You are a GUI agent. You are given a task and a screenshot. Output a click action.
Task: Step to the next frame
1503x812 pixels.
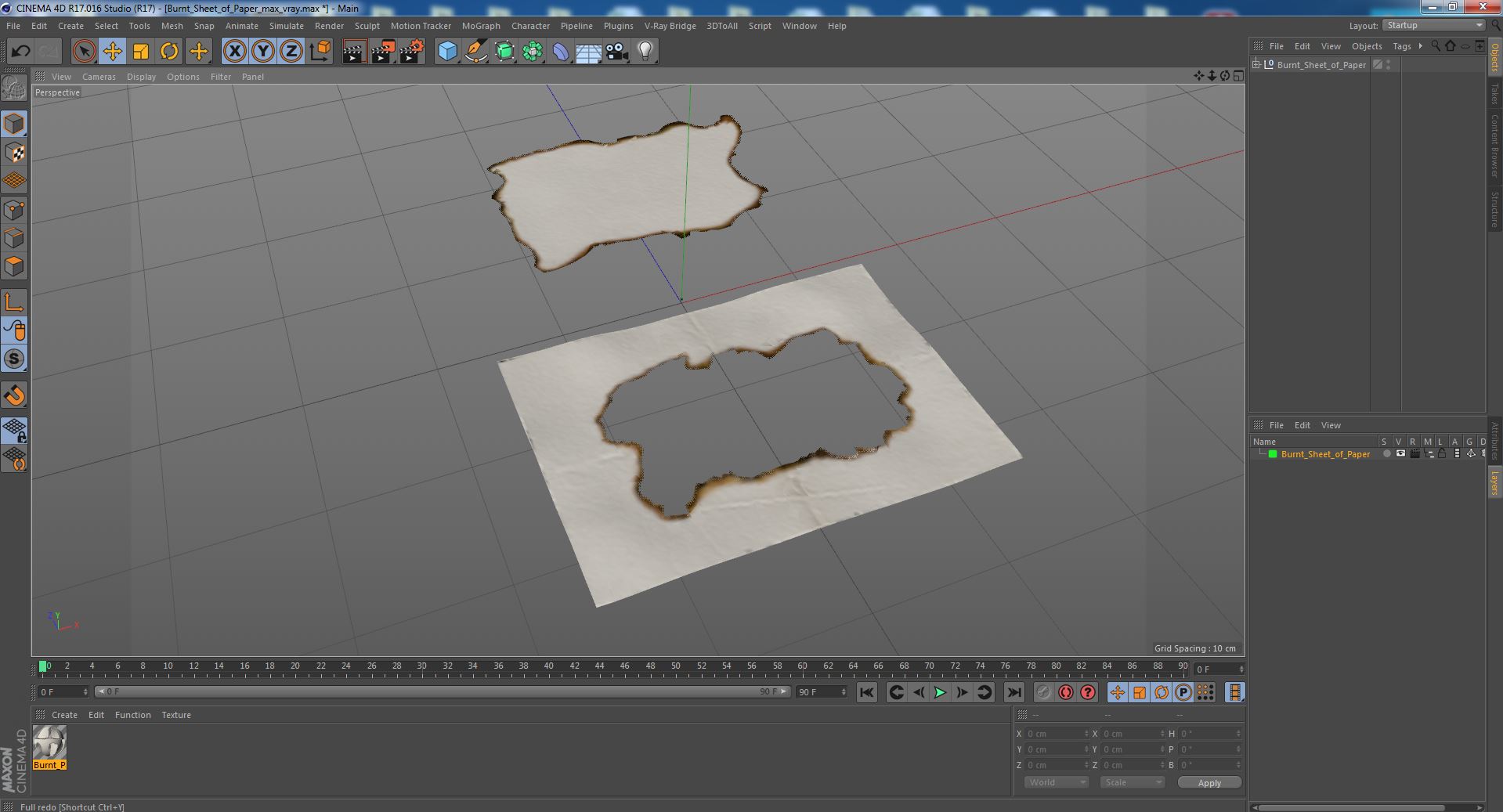962,692
